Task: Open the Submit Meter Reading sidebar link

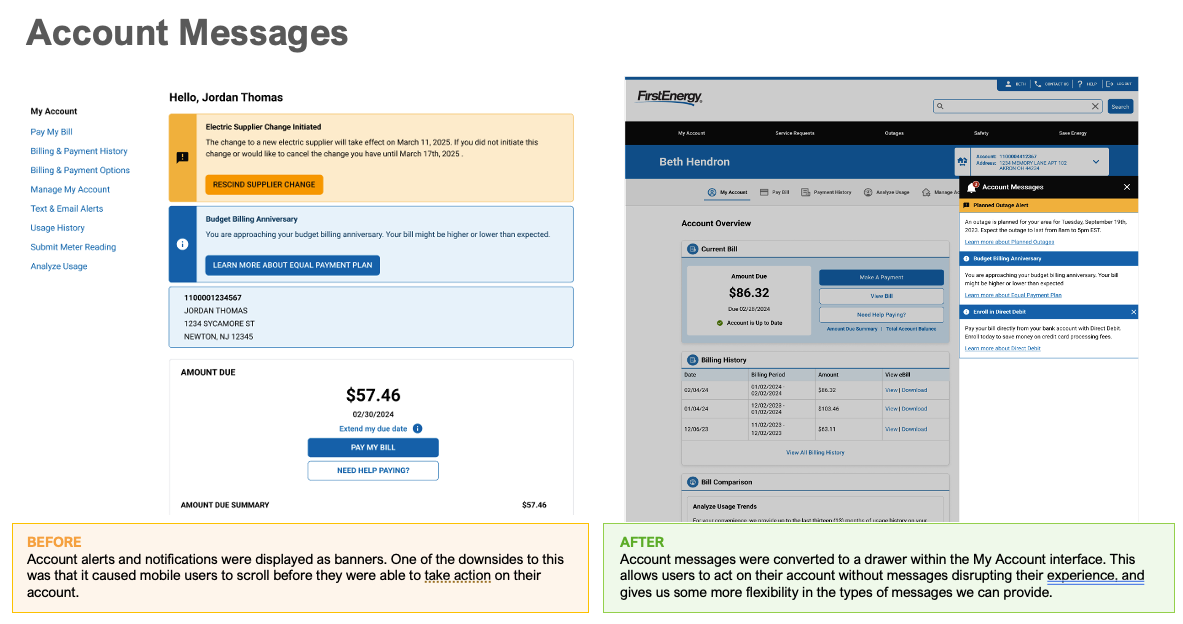Action: 73,247
